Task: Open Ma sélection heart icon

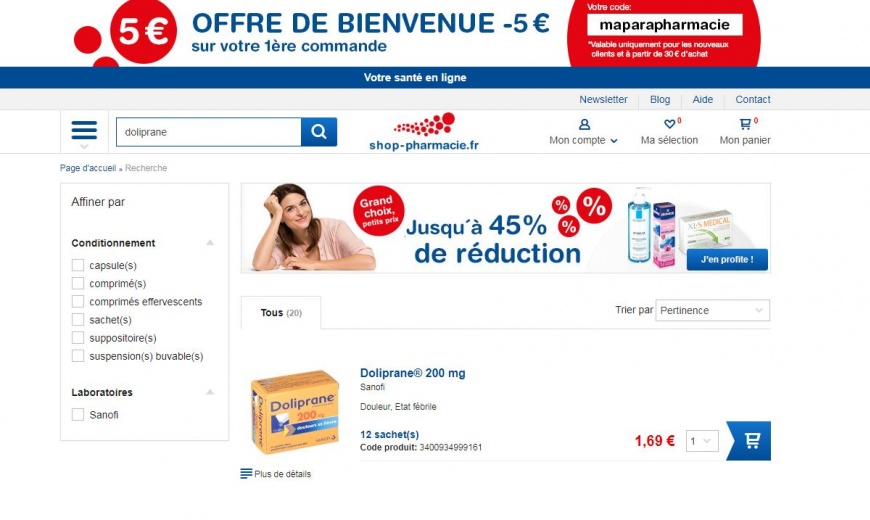Action: tap(670, 124)
